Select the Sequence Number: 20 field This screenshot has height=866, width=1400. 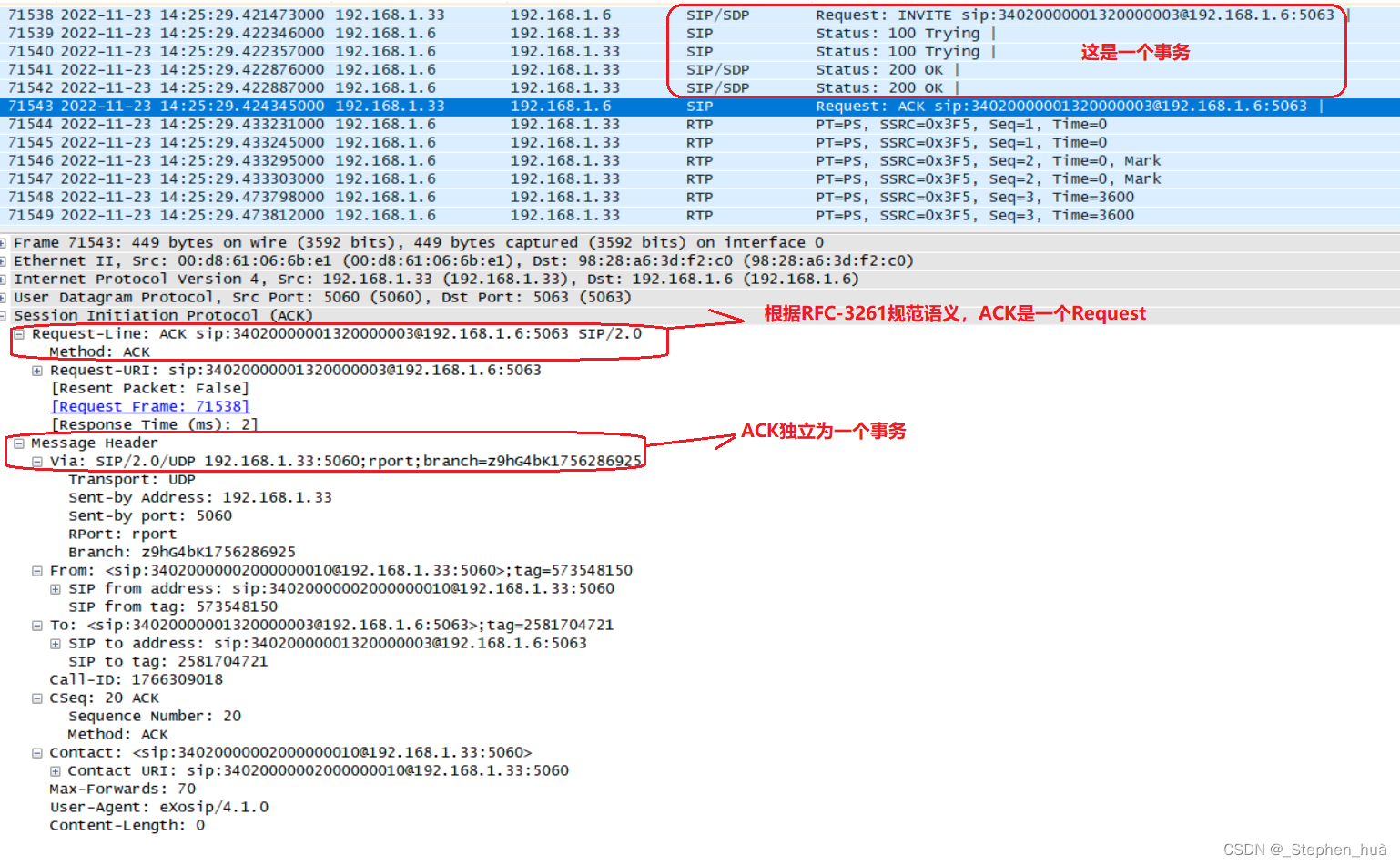click(155, 717)
